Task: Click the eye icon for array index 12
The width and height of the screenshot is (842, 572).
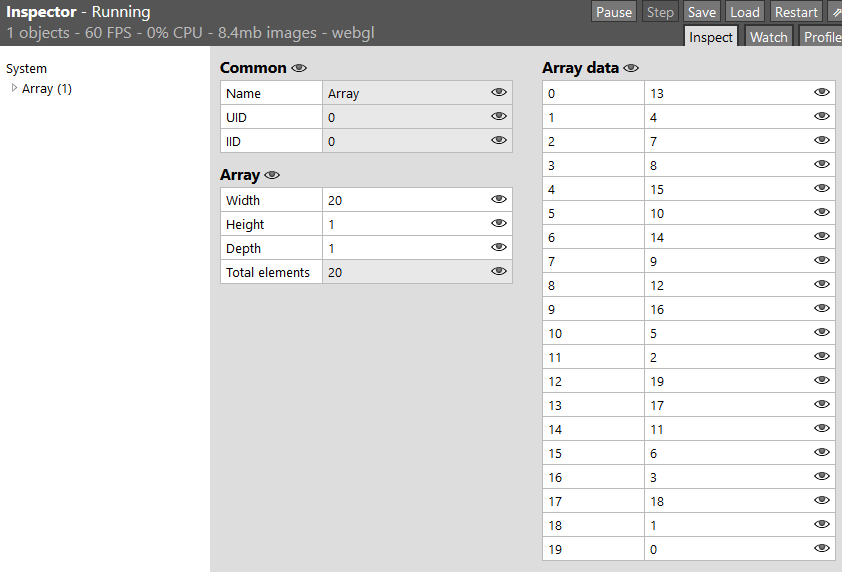Action: tap(822, 381)
